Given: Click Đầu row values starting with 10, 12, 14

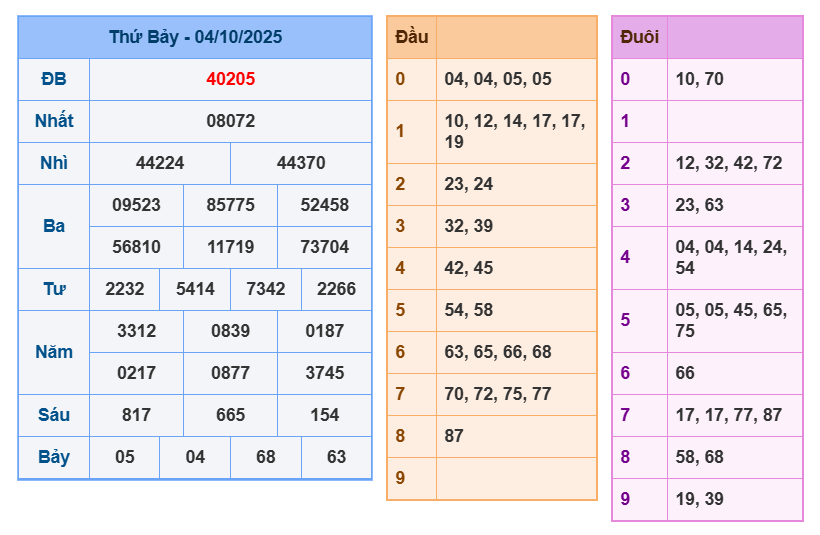Looking at the screenshot, I should pyautogui.click(x=515, y=131).
